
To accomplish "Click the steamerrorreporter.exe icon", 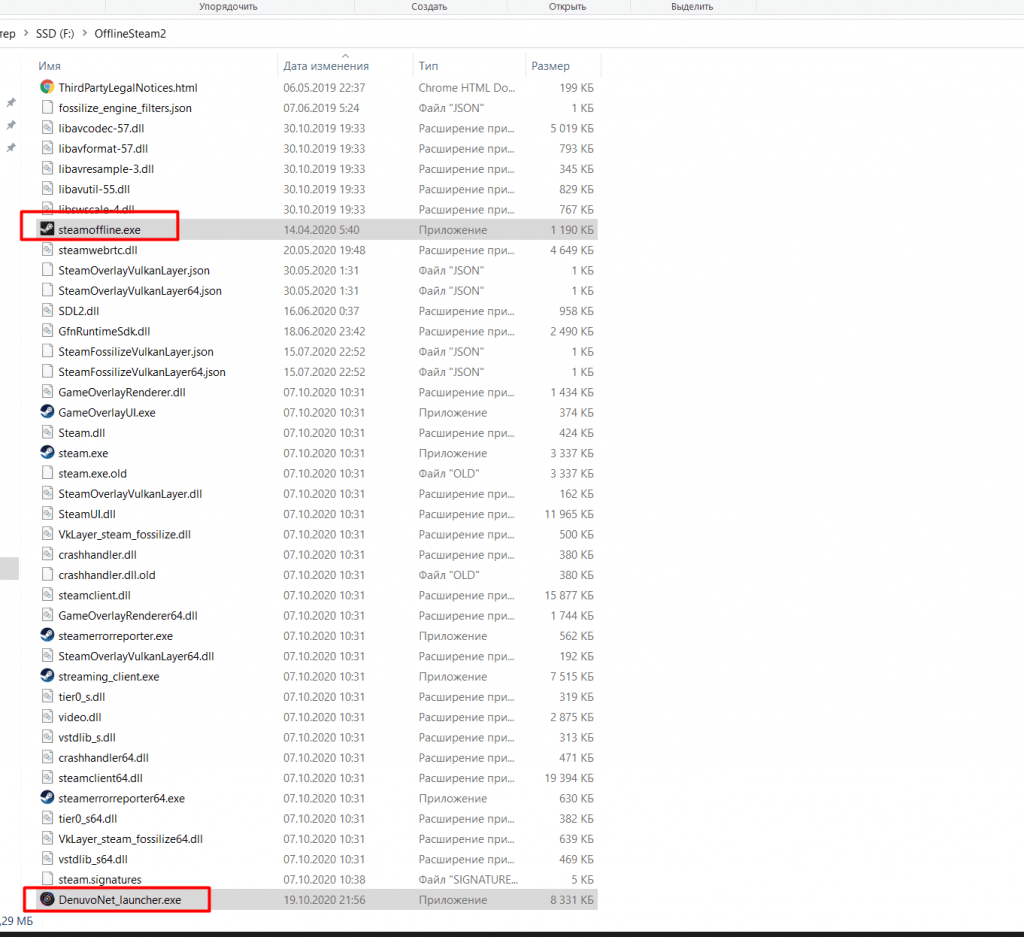I will point(47,636).
